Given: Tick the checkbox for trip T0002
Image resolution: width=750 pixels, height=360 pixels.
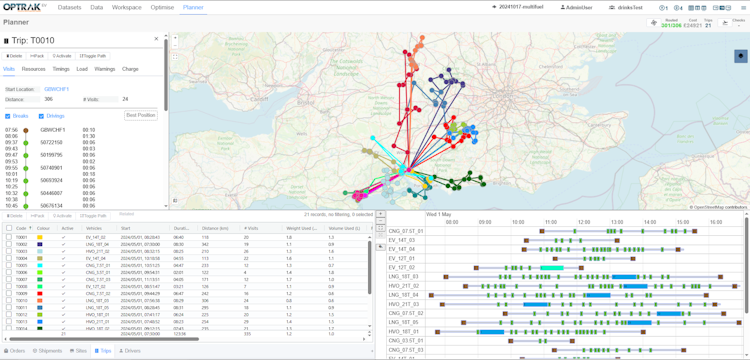Looking at the screenshot, I should pos(9,244).
